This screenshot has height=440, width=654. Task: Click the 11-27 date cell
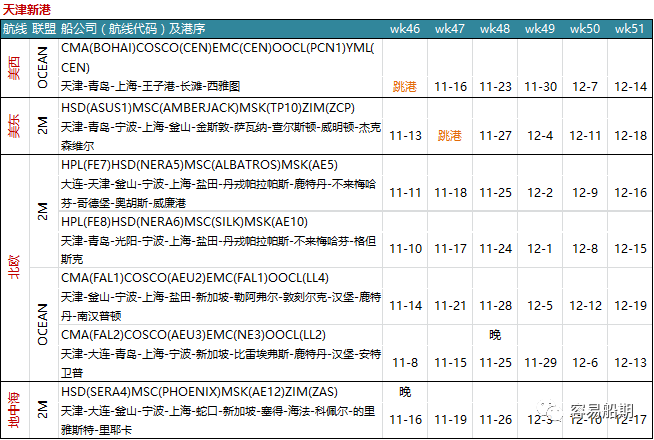click(x=496, y=136)
